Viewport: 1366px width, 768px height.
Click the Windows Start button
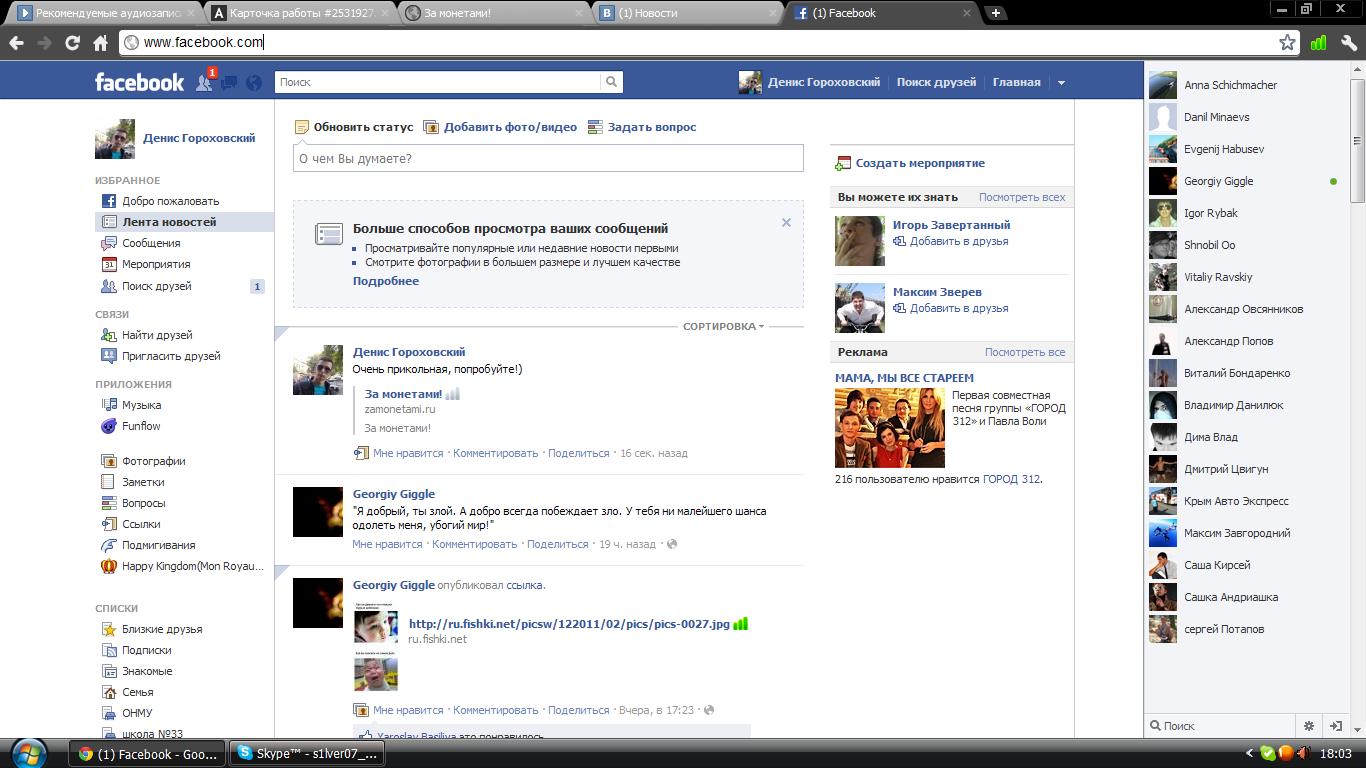coord(27,753)
